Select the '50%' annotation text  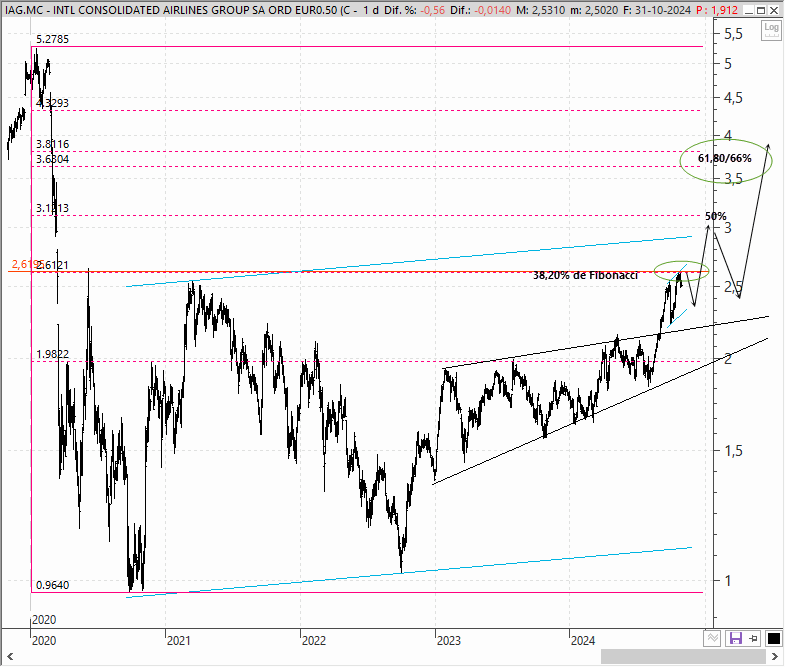coord(715,216)
